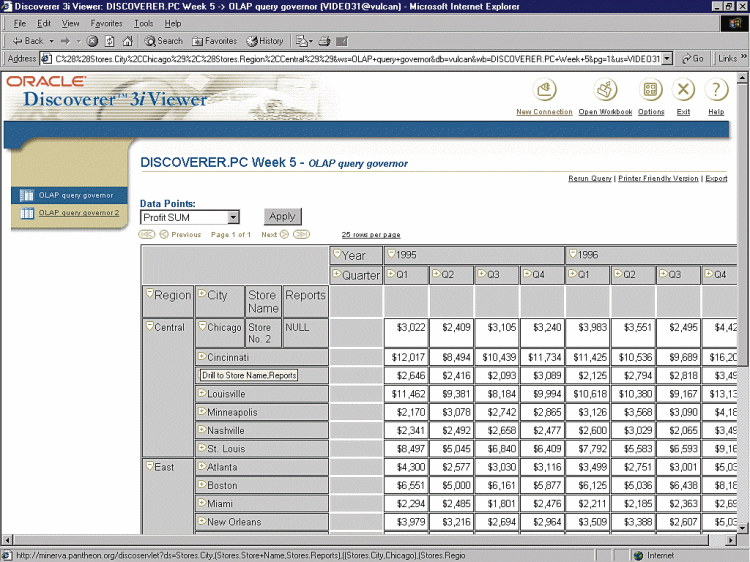The image size is (750, 562).
Task: Click the 25 rows per page link
Action: (371, 235)
